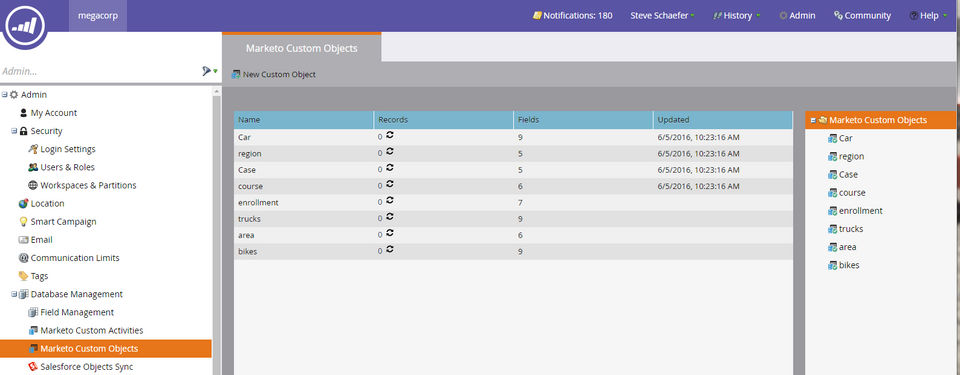Viewport: 960px width, 375px height.
Task: Click the Location globe icon
Action: pyautogui.click(x=23, y=203)
